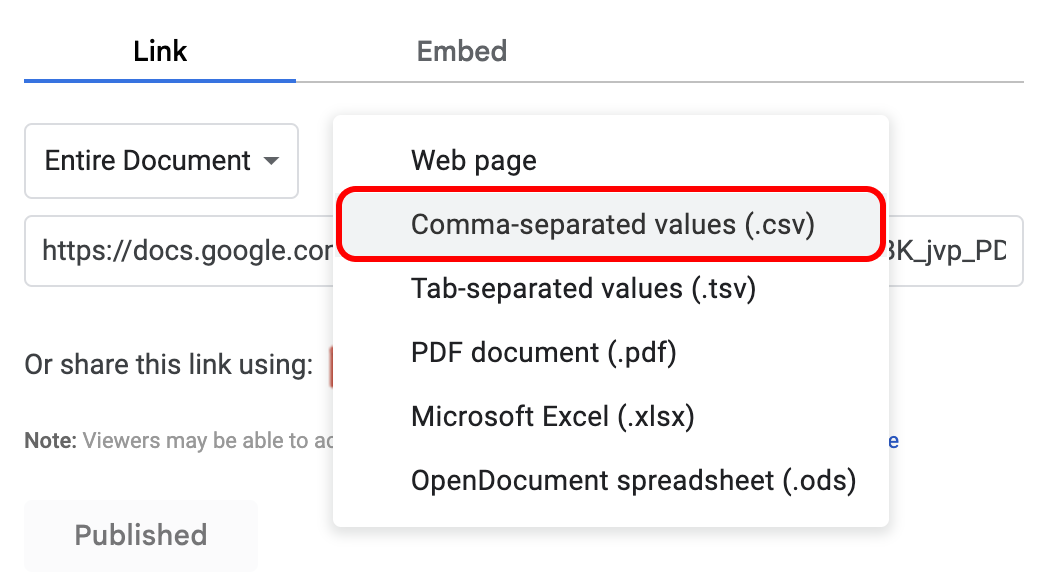The height and width of the screenshot is (586, 1052).
Task: Choose Microsoft Excel (.xlsx) format
Action: 552,416
